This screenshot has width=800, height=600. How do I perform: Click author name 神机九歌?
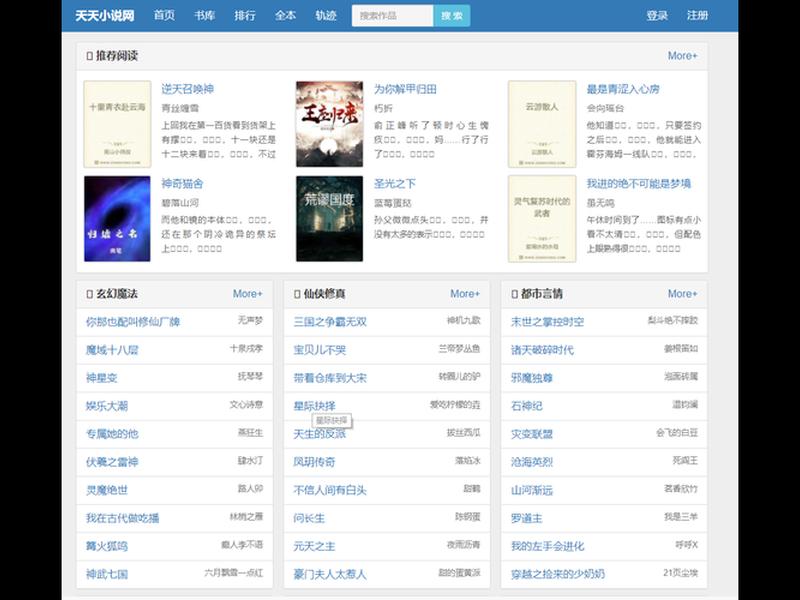coord(463,320)
